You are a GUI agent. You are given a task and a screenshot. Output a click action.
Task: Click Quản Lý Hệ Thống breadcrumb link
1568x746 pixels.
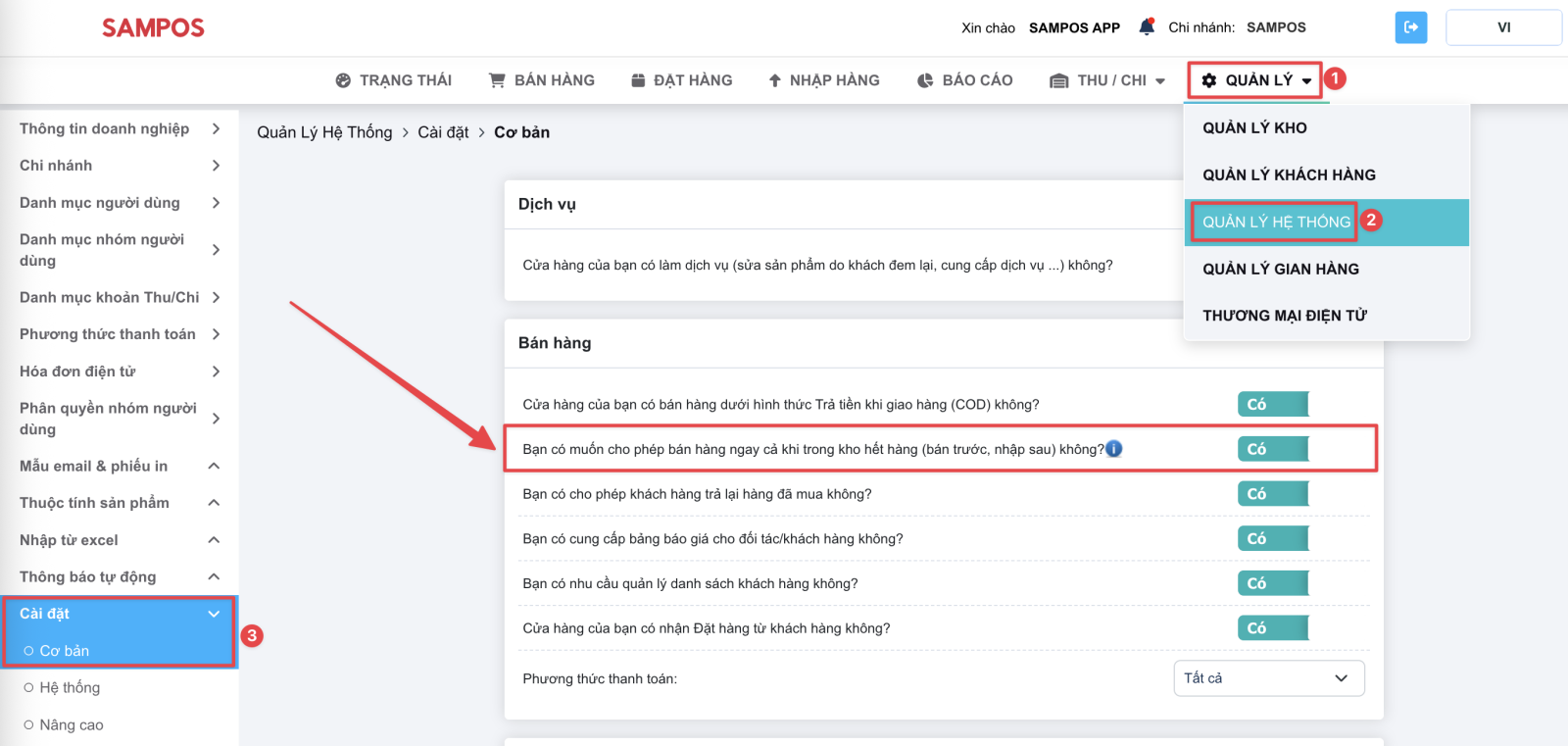(324, 132)
